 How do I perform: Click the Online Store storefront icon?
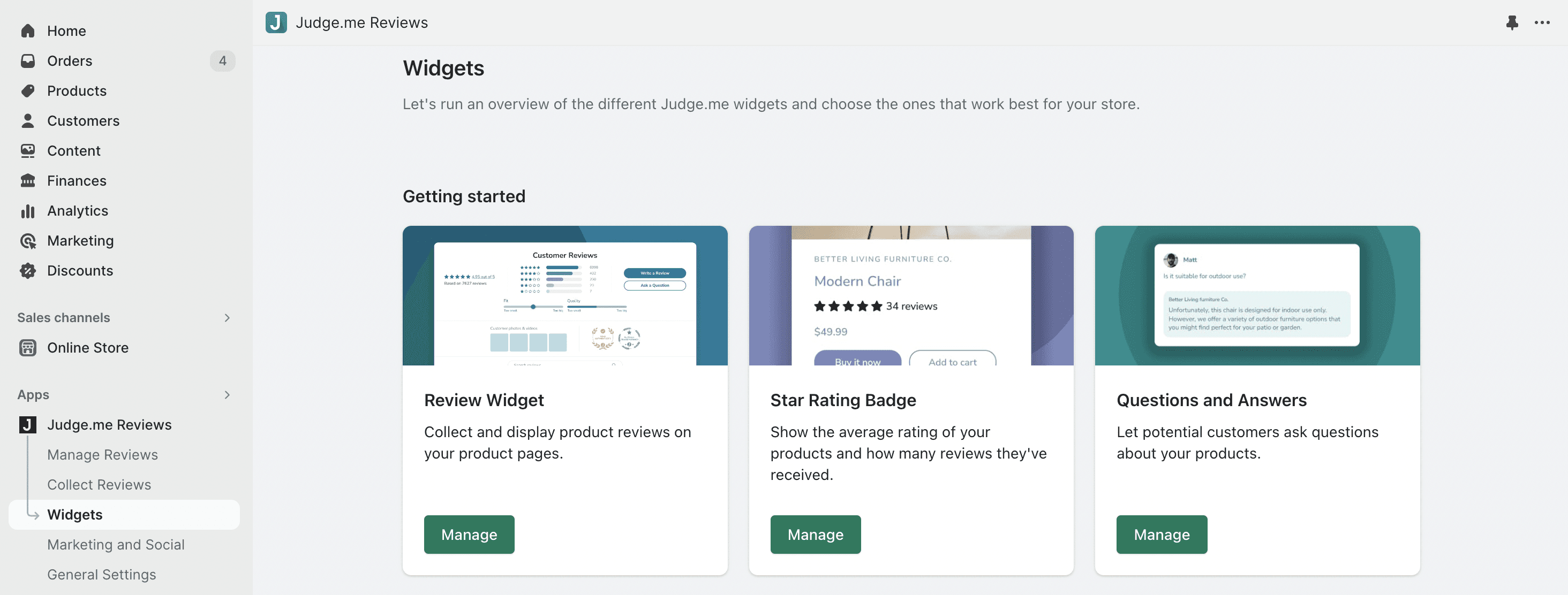tap(28, 347)
